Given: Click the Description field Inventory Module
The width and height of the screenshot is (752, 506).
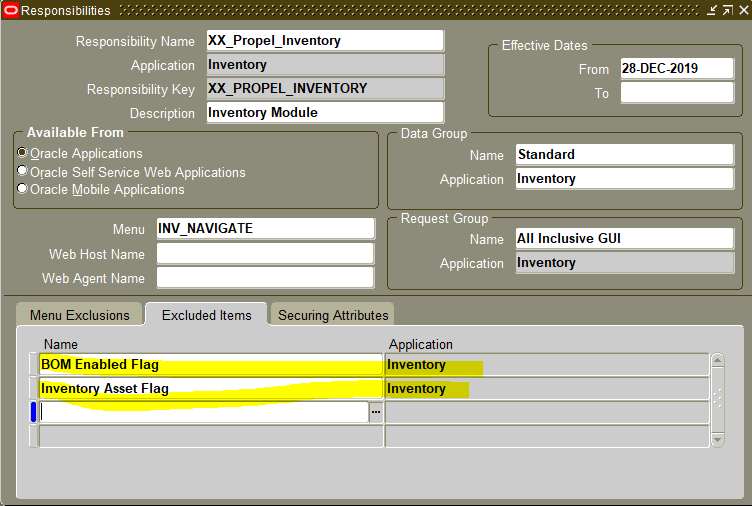Looking at the screenshot, I should [325, 113].
